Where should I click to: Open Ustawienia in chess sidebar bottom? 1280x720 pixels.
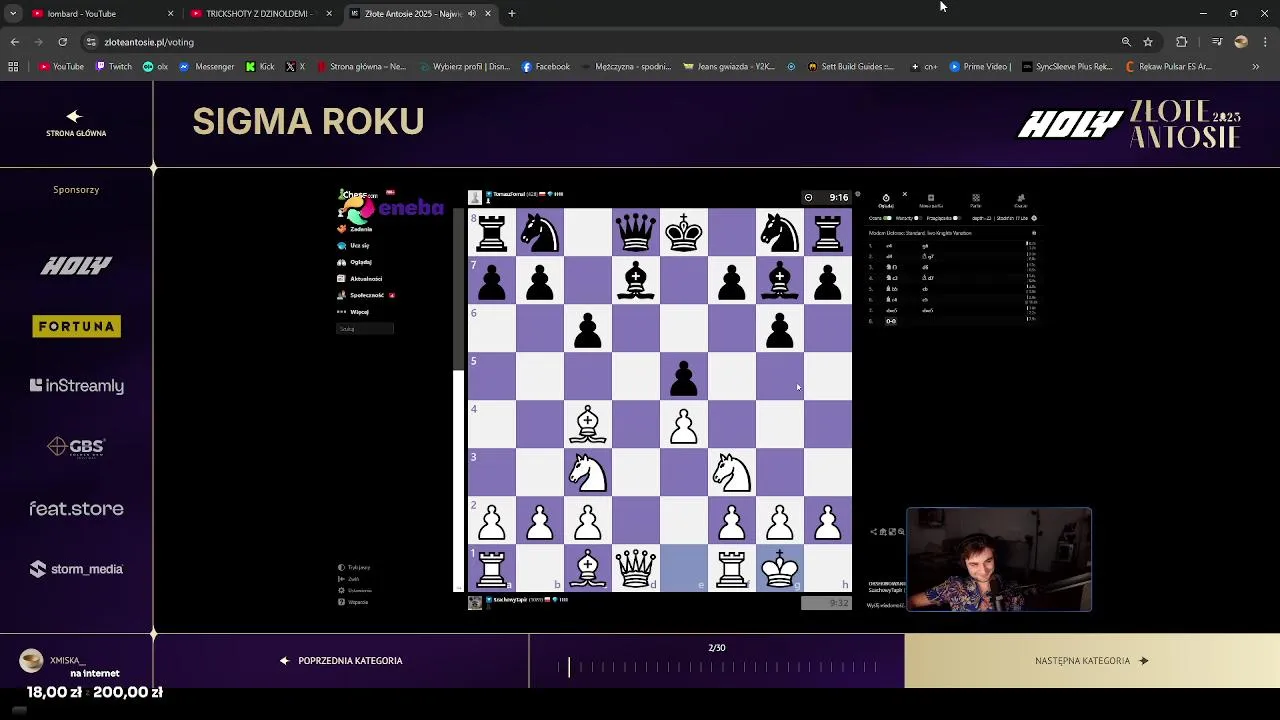(x=355, y=590)
